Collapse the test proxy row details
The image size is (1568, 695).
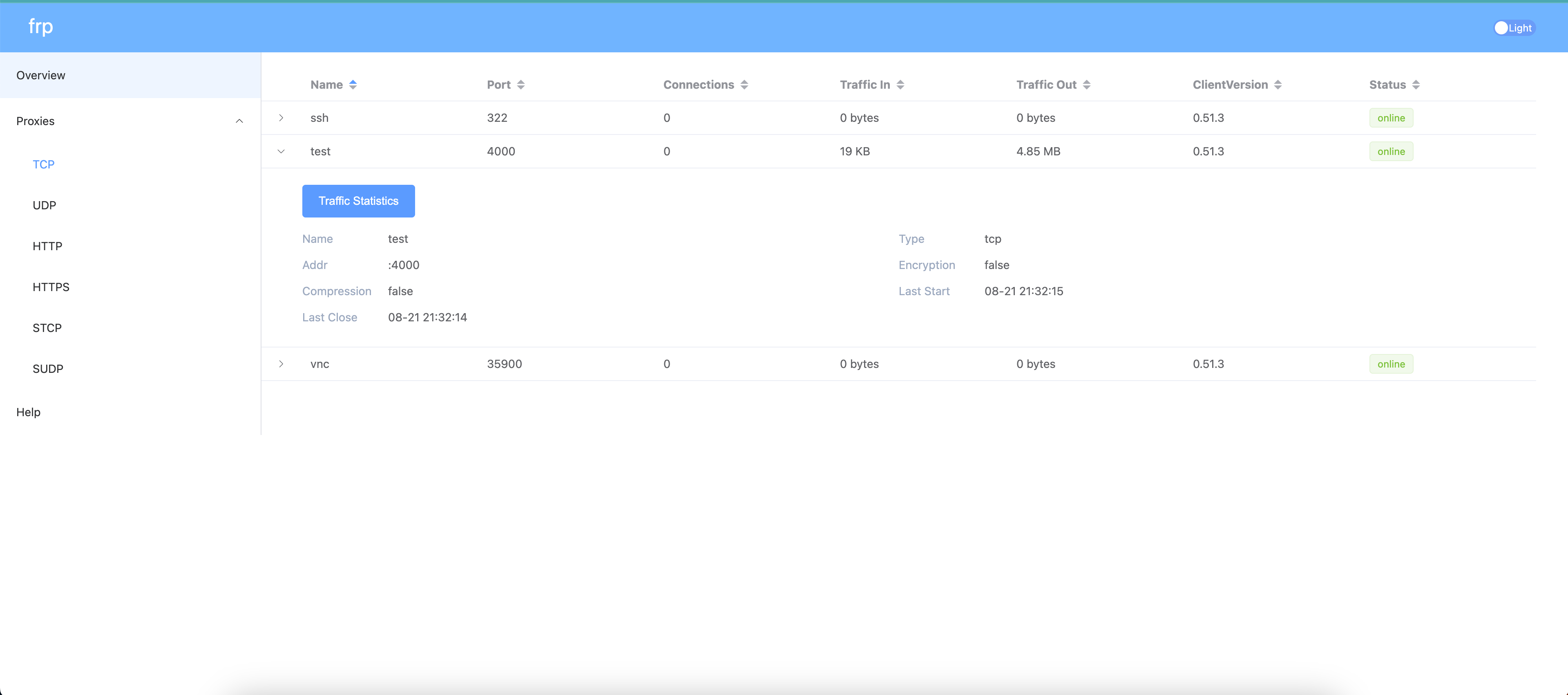pos(281,151)
